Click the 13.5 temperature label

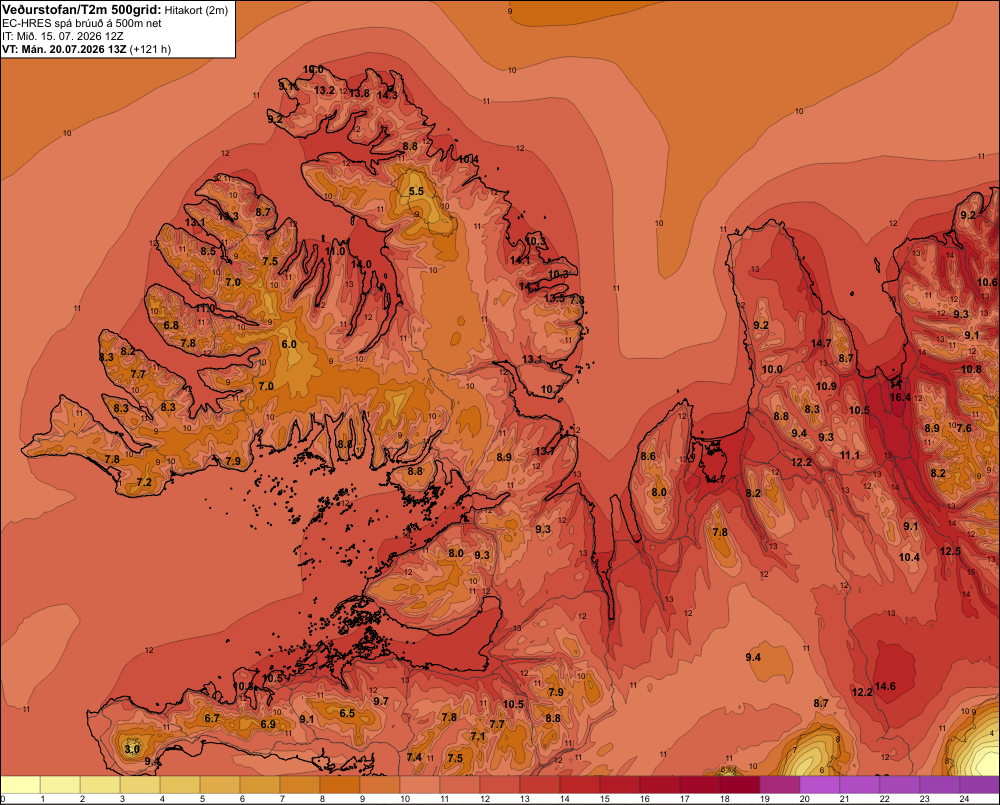[554, 299]
